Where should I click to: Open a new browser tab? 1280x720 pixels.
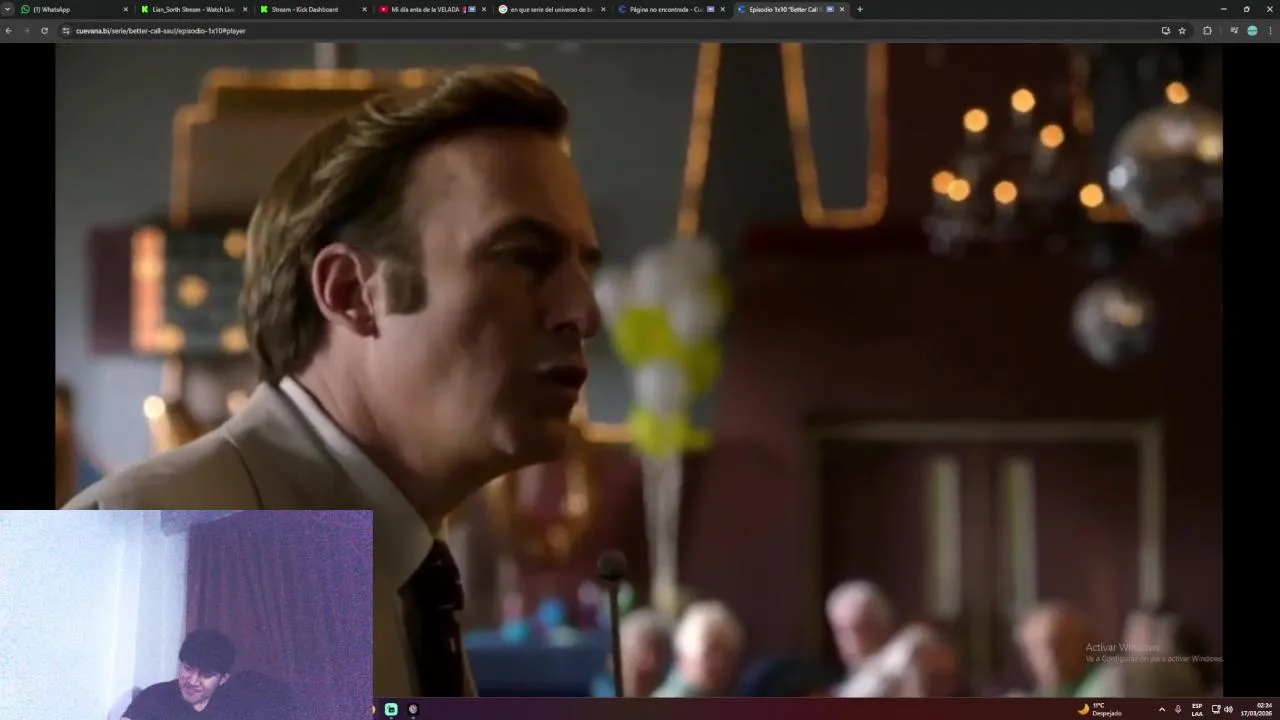pyautogui.click(x=860, y=9)
